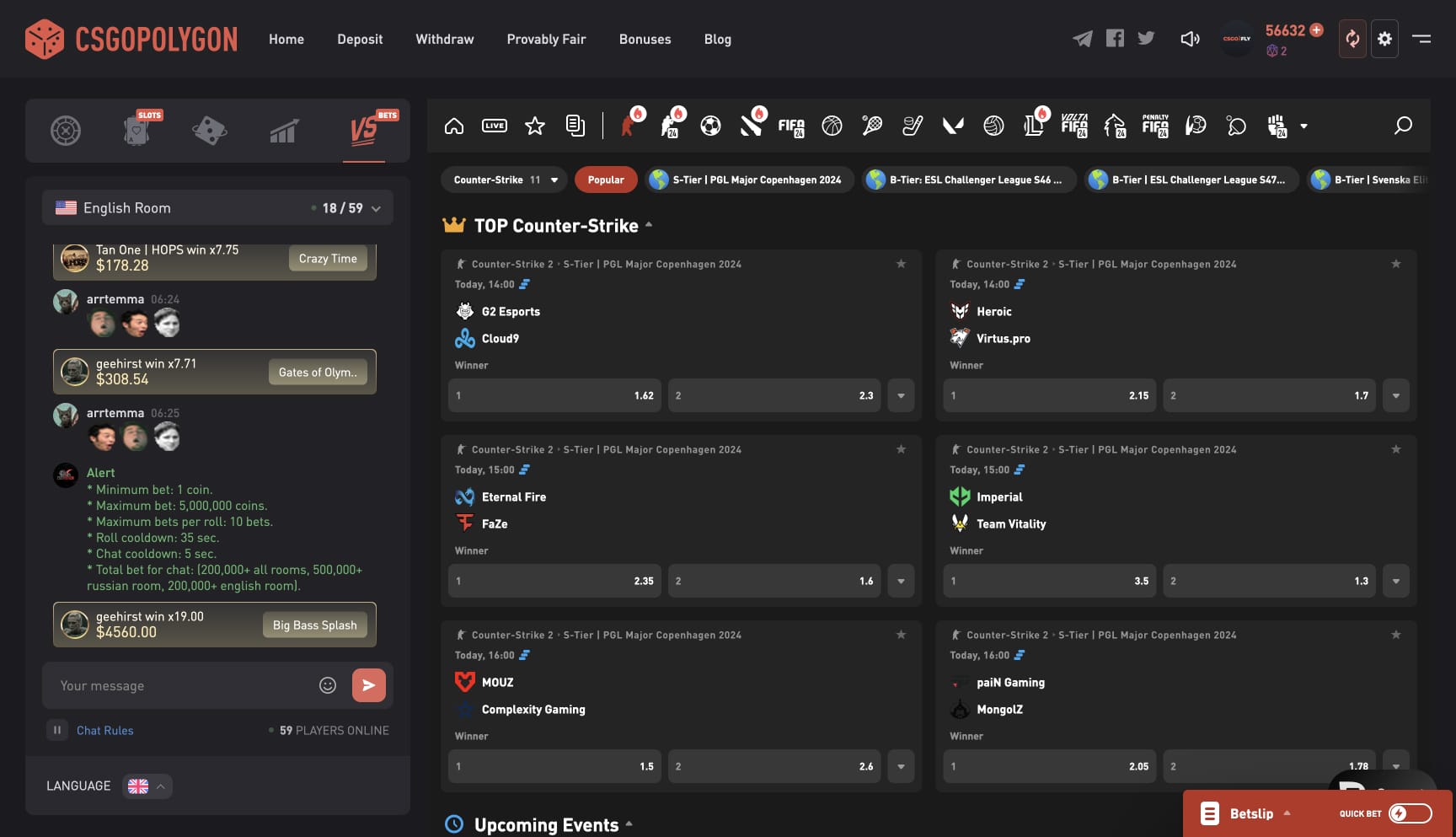Open the dice game icon
This screenshot has height=837, width=1456.
tap(210, 131)
